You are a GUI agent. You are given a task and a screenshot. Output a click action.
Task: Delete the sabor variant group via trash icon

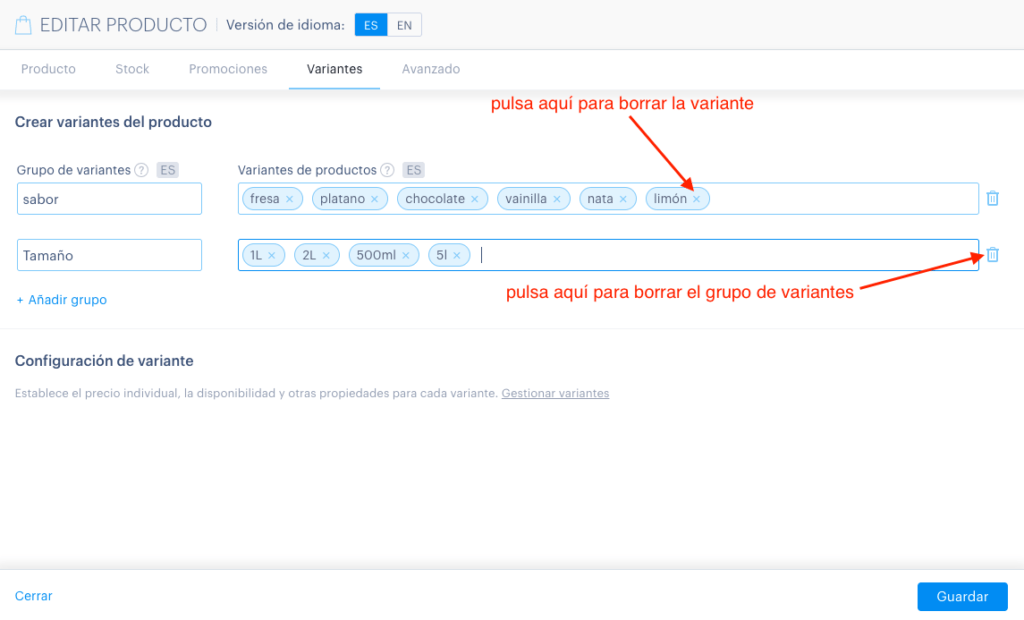(993, 198)
